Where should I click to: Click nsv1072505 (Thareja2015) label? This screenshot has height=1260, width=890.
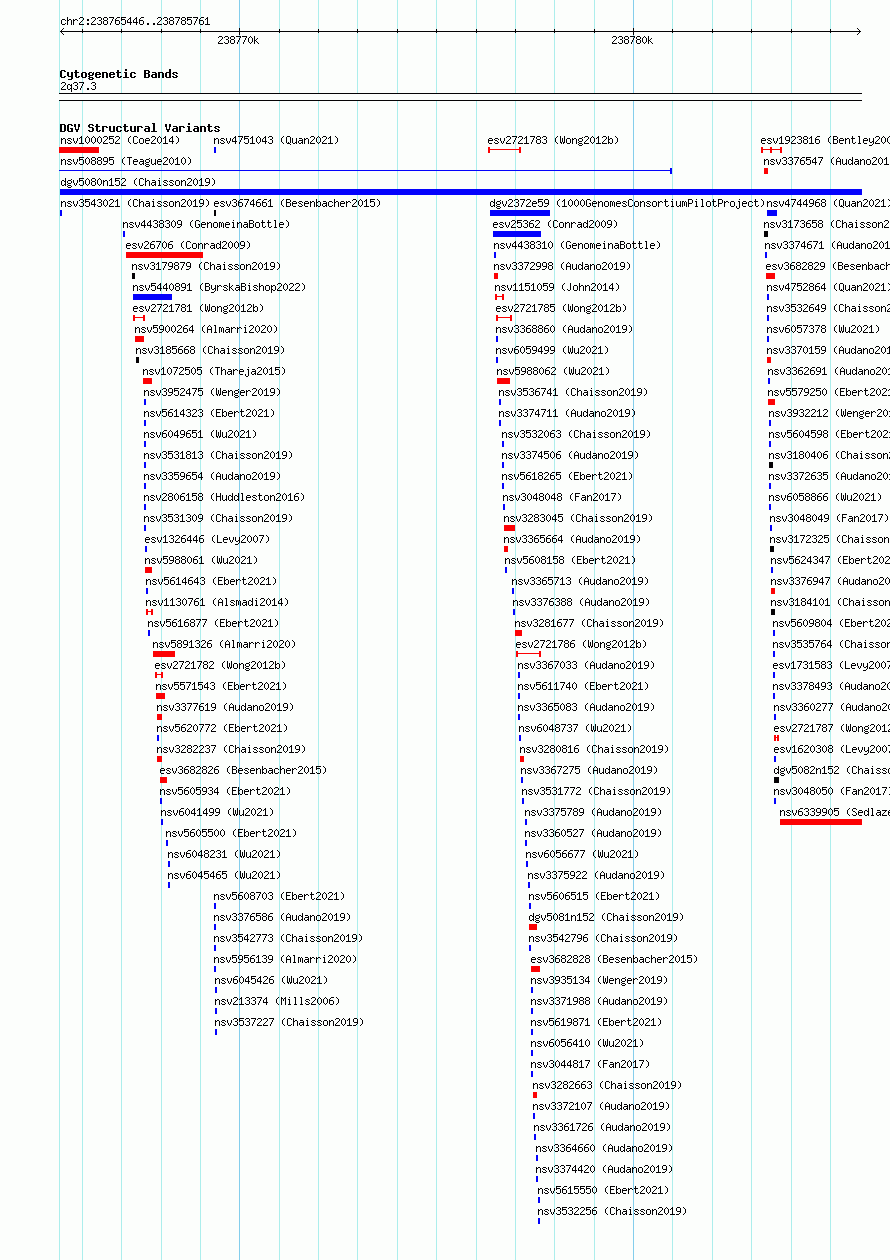215,372
